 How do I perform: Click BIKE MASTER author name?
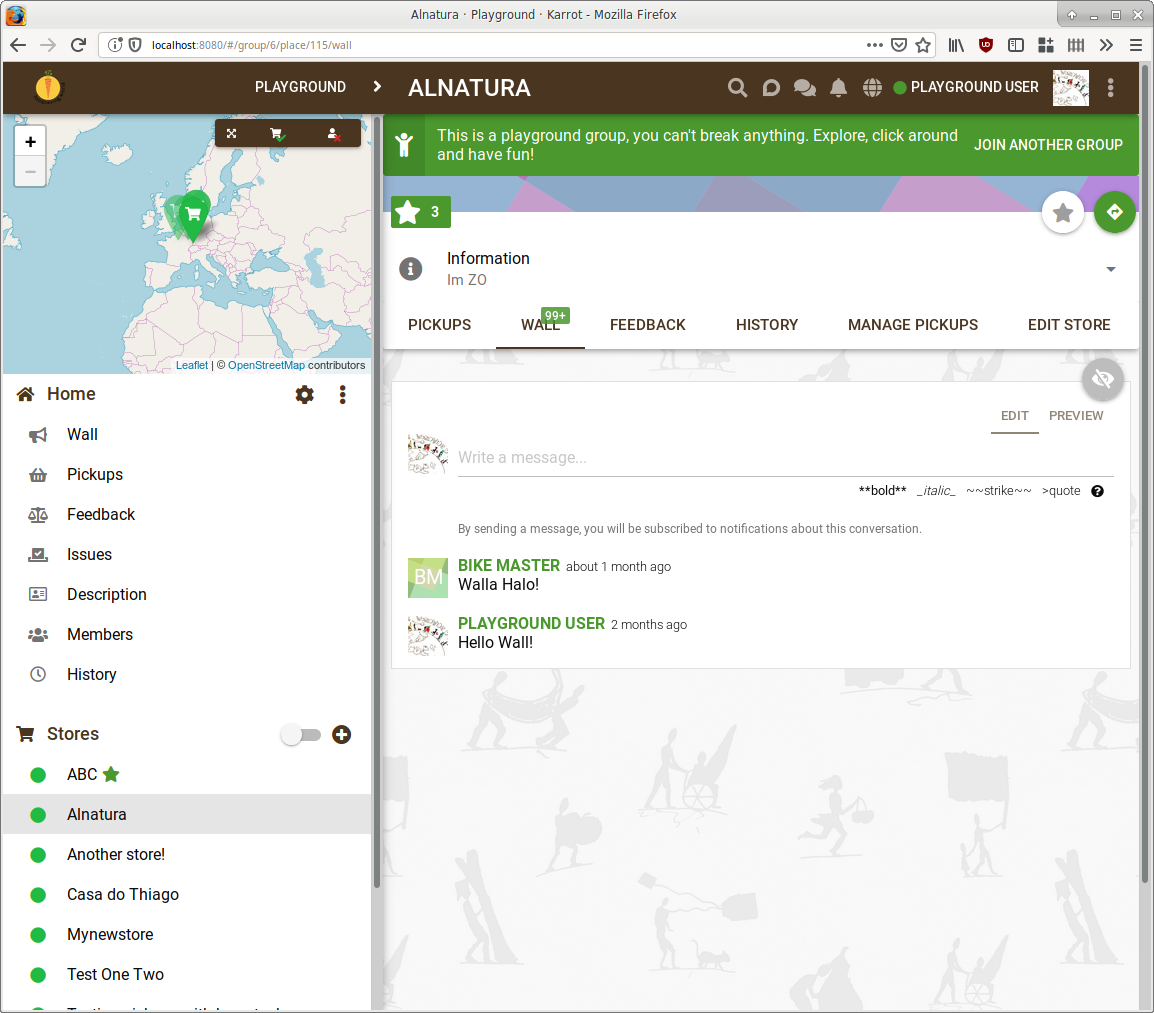click(x=509, y=565)
